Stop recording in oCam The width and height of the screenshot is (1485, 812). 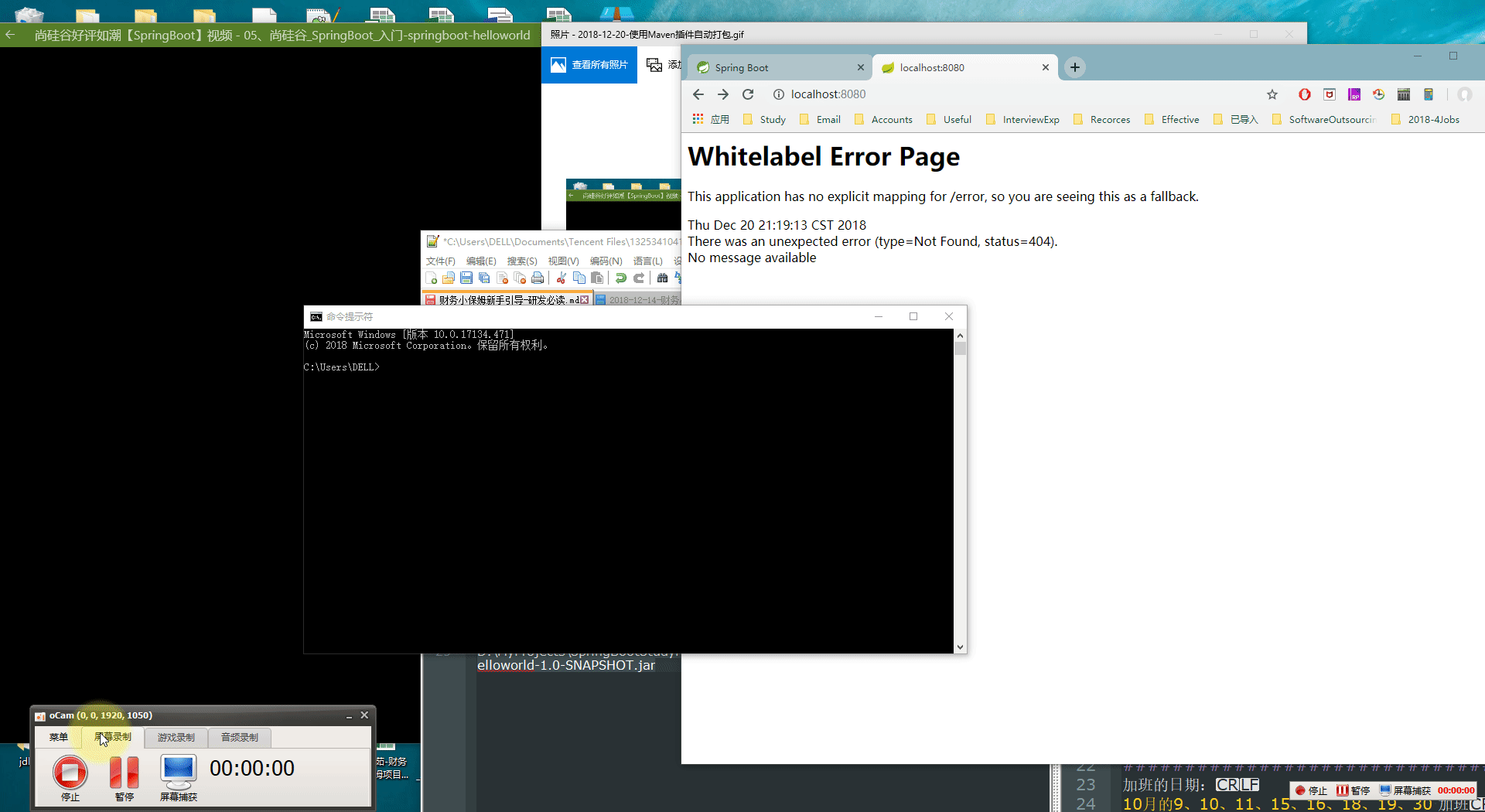[70, 773]
